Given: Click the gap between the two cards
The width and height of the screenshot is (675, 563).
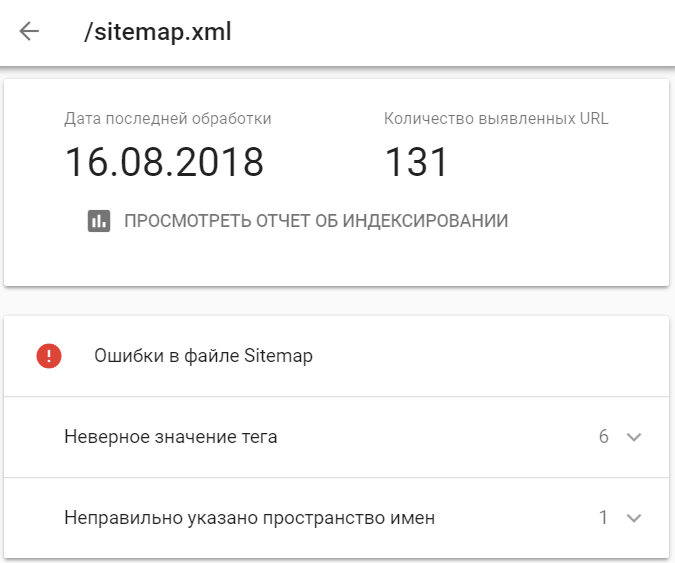Looking at the screenshot, I should tap(337, 301).
